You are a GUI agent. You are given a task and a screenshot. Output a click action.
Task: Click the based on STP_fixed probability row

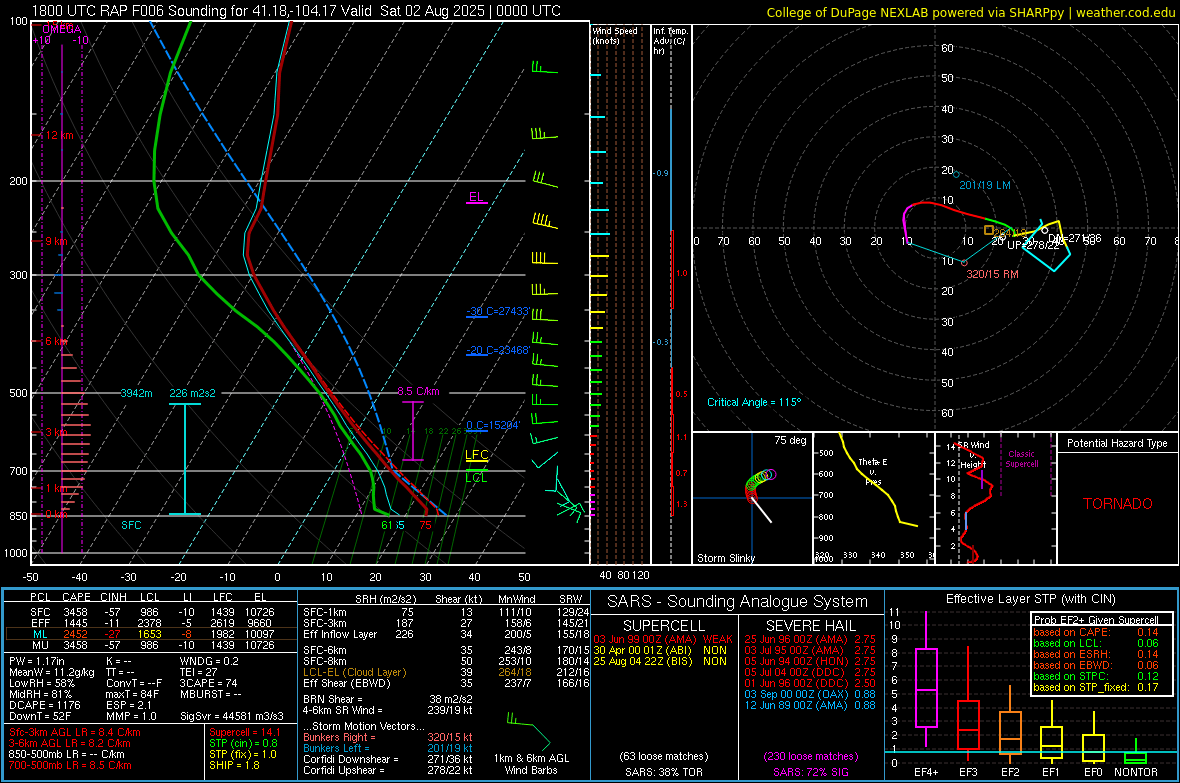coord(1096,687)
